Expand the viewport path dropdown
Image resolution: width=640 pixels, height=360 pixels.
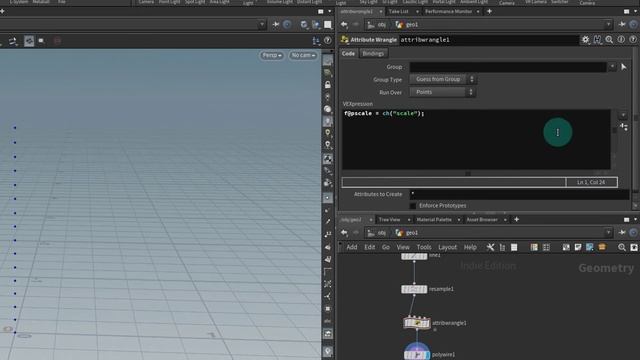point(262,24)
